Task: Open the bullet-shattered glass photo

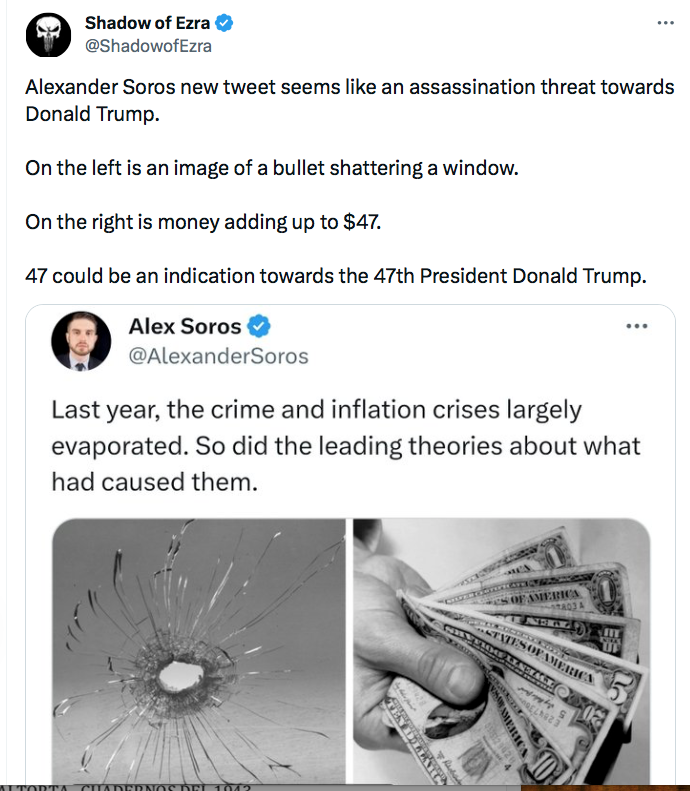Action: coord(198,642)
